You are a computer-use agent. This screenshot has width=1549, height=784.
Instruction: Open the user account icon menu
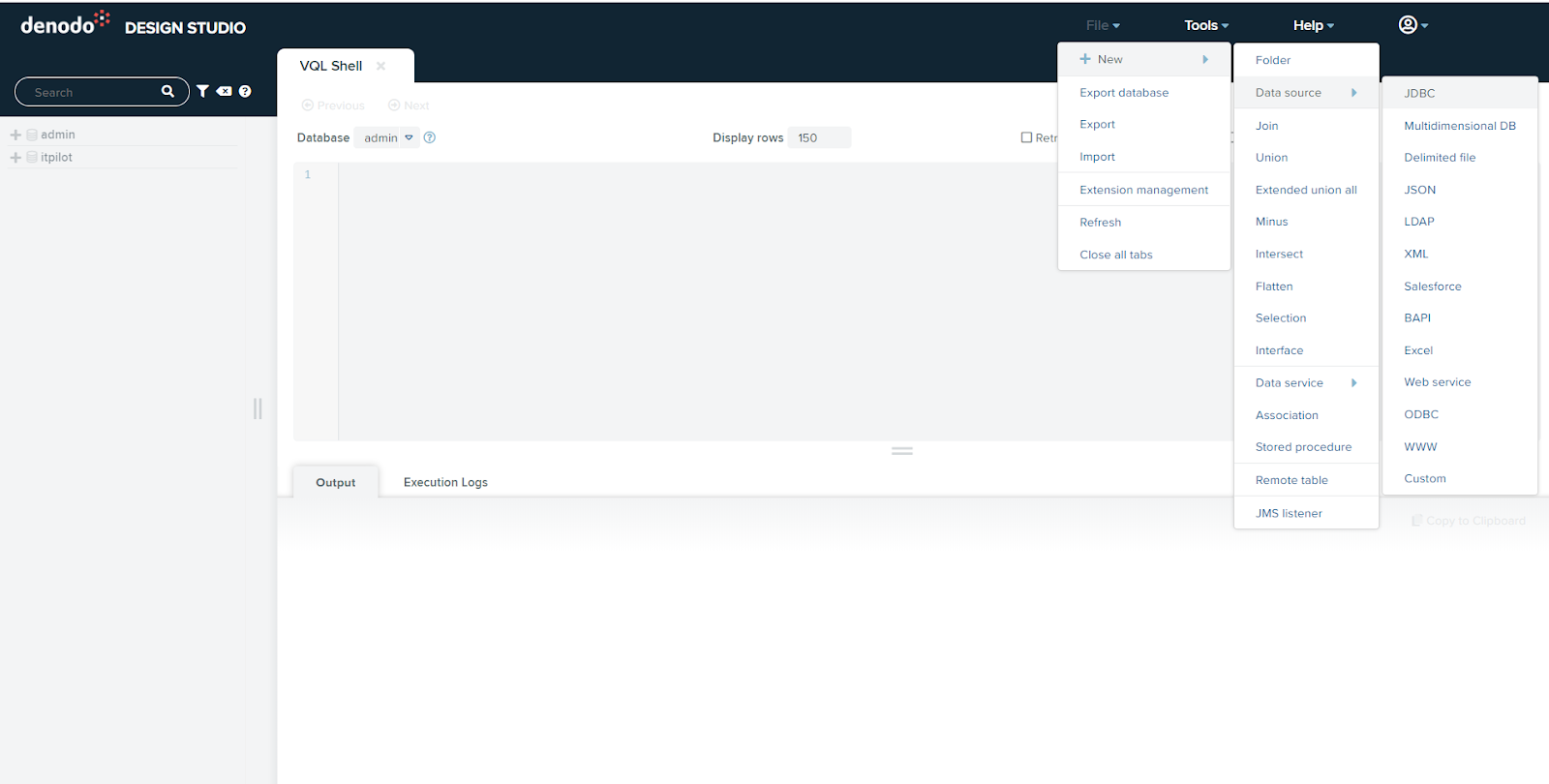pos(1413,25)
